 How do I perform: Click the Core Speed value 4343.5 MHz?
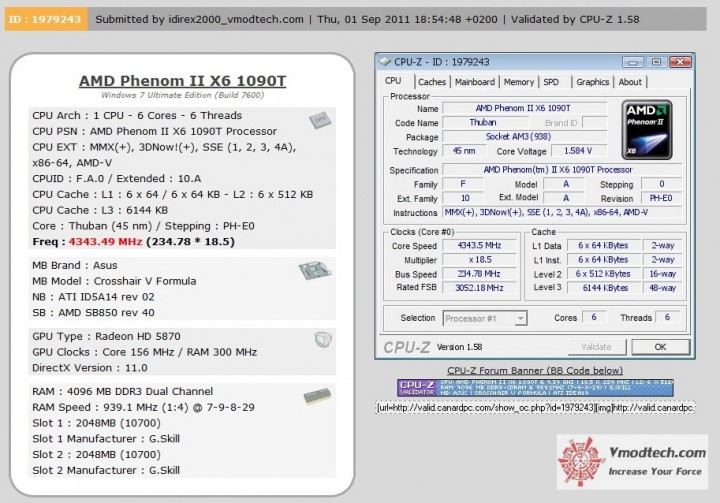point(479,246)
